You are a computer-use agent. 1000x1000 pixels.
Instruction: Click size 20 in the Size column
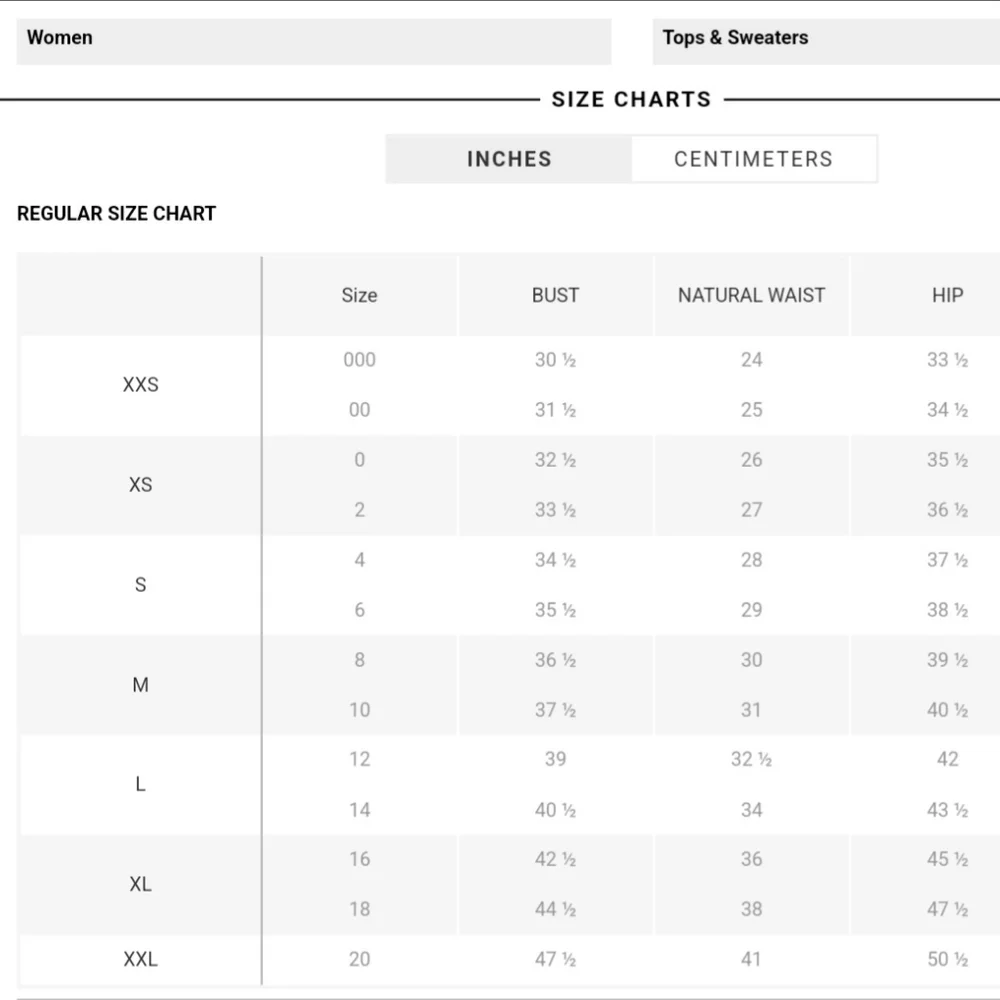point(359,959)
